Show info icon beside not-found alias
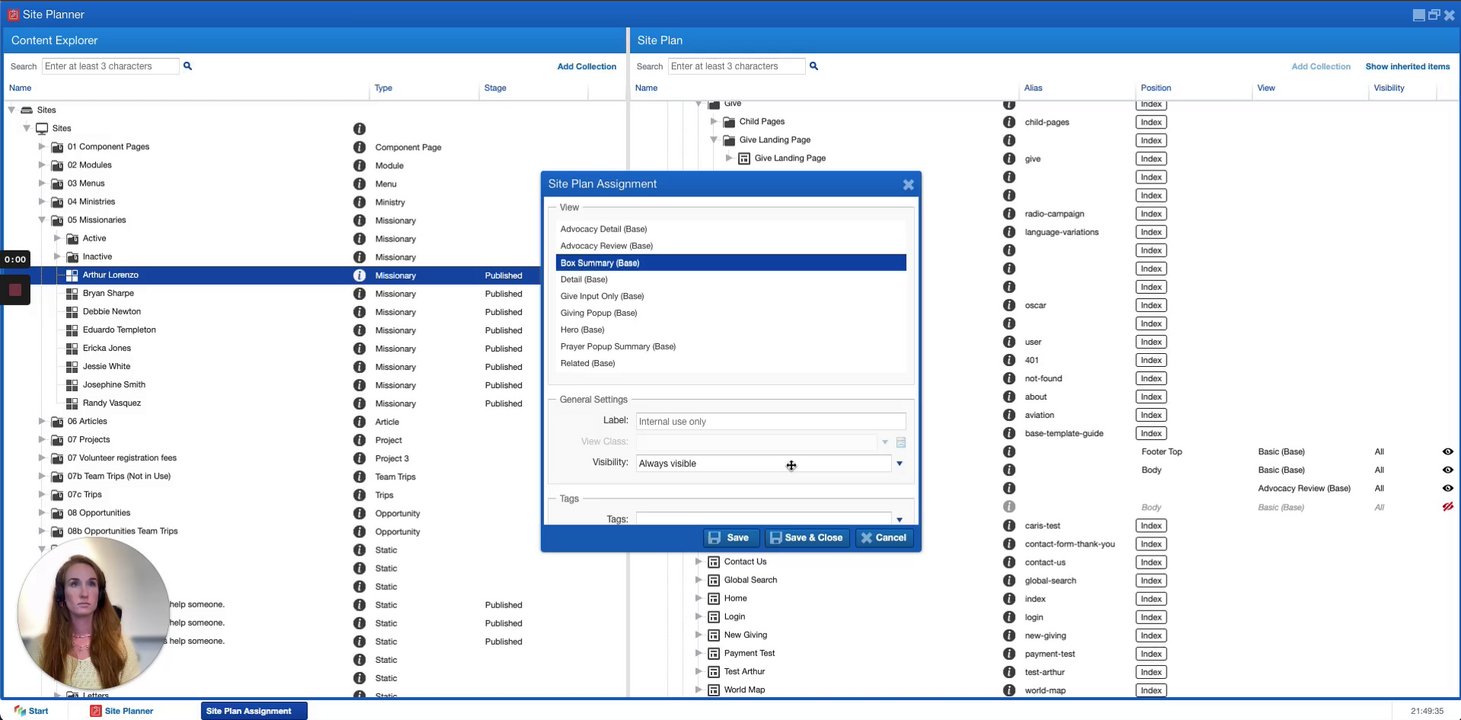Viewport: 1461px width, 720px height. [x=1009, y=378]
